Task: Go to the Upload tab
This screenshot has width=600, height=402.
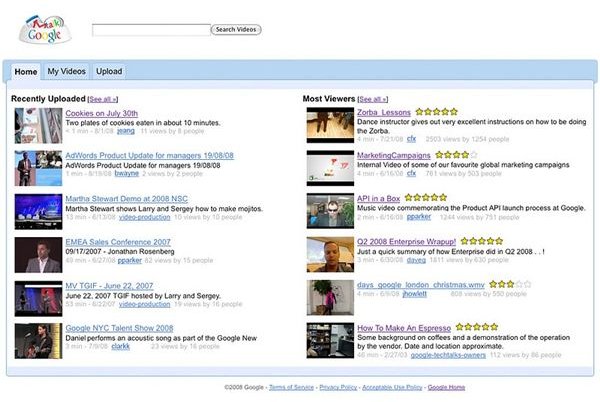Action: pyautogui.click(x=109, y=71)
